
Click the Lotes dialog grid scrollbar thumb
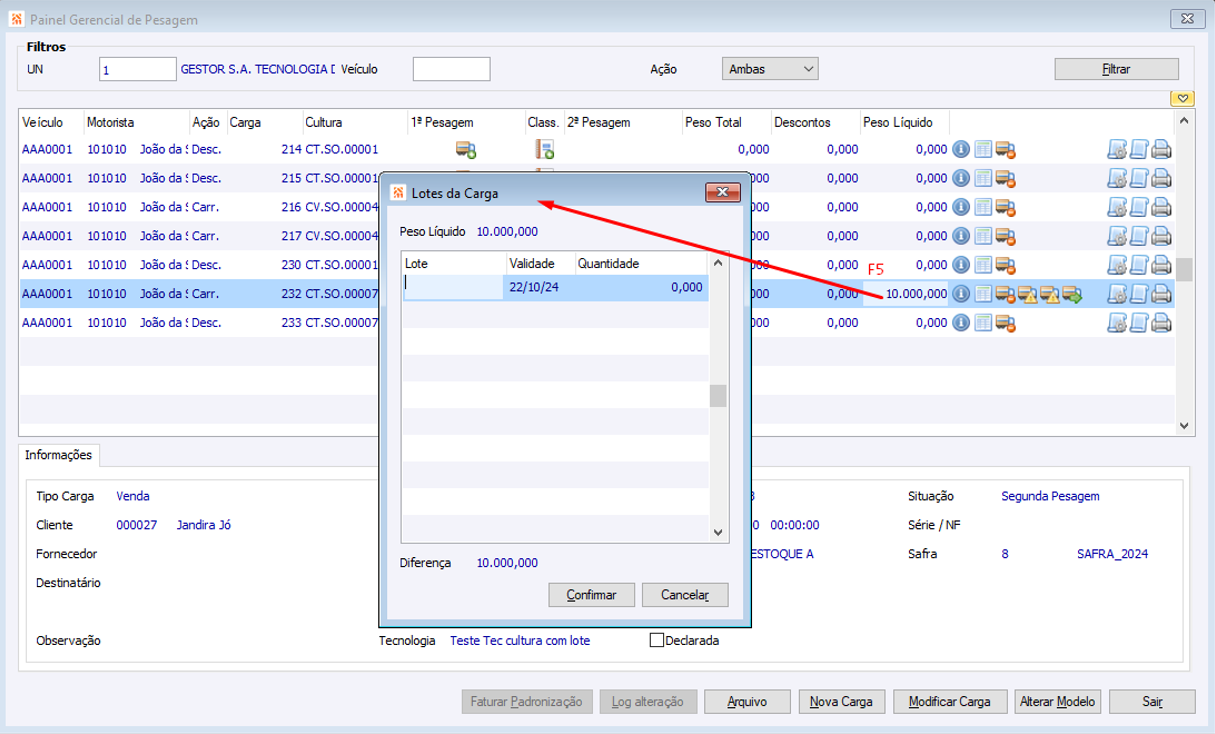coord(718,396)
